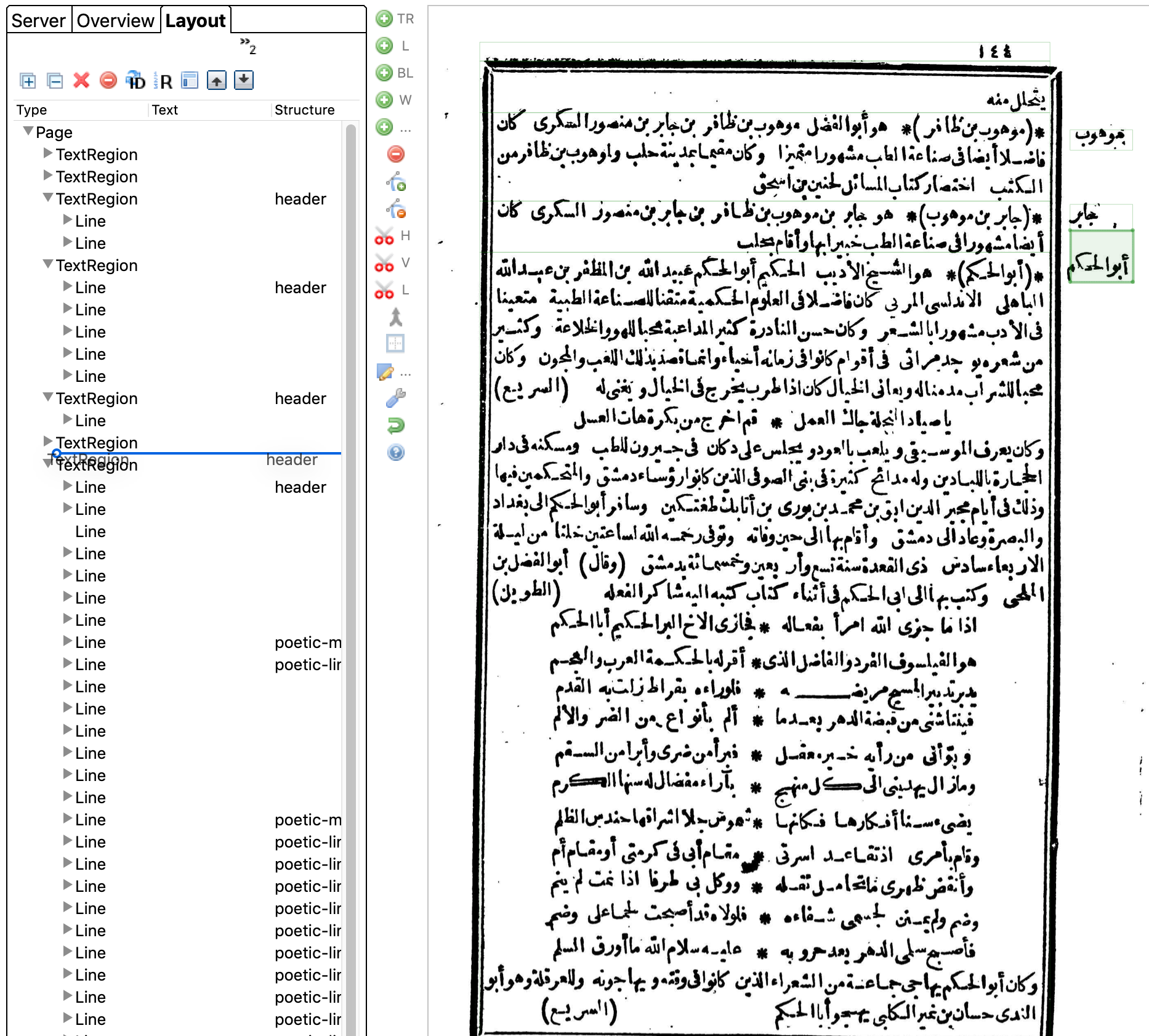The image size is (1149, 1036).
Task: Open the reading order tool
Action: tap(164, 81)
